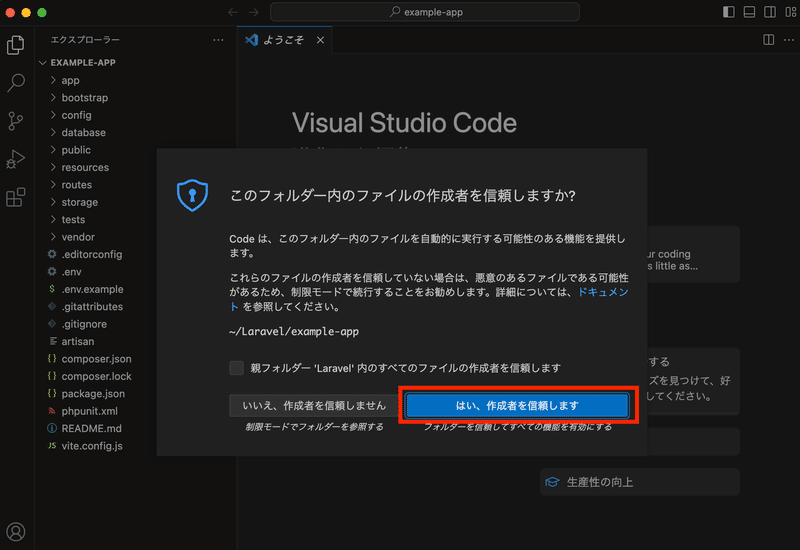This screenshot has height=550, width=800.
Task: Expand the config folder
Action: point(53,115)
